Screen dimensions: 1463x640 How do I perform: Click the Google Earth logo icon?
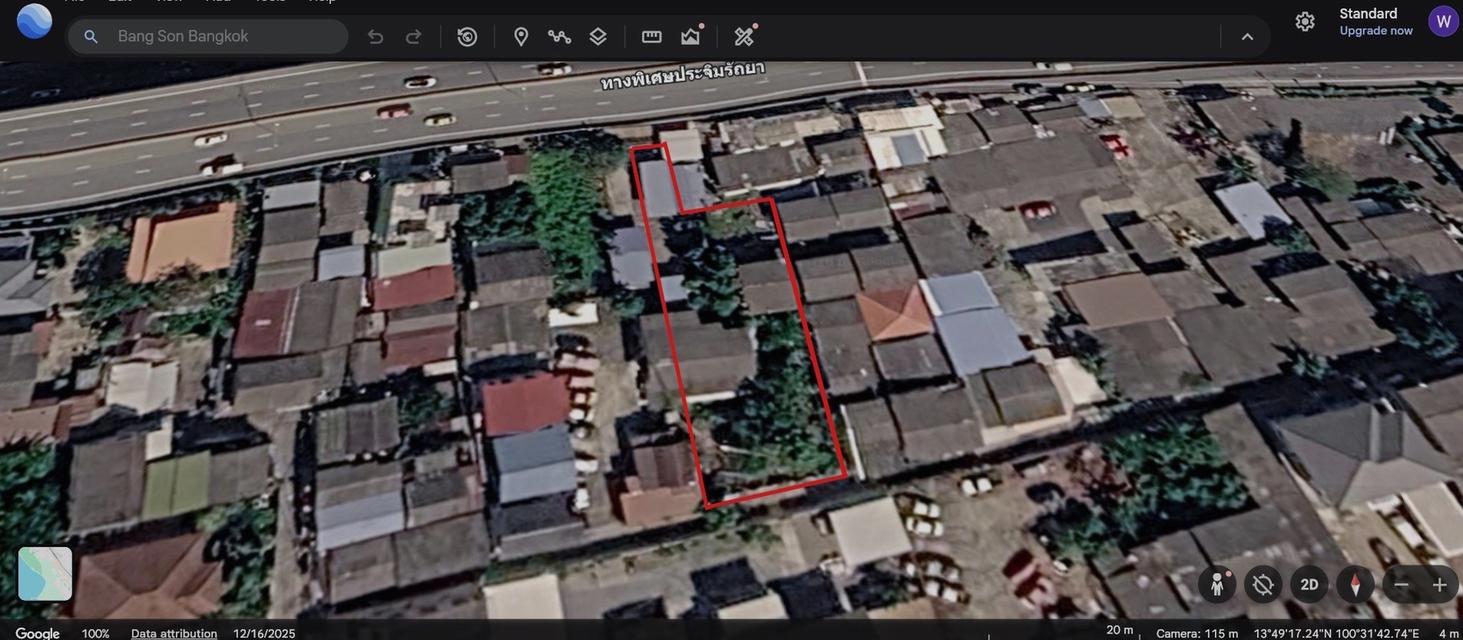34,21
